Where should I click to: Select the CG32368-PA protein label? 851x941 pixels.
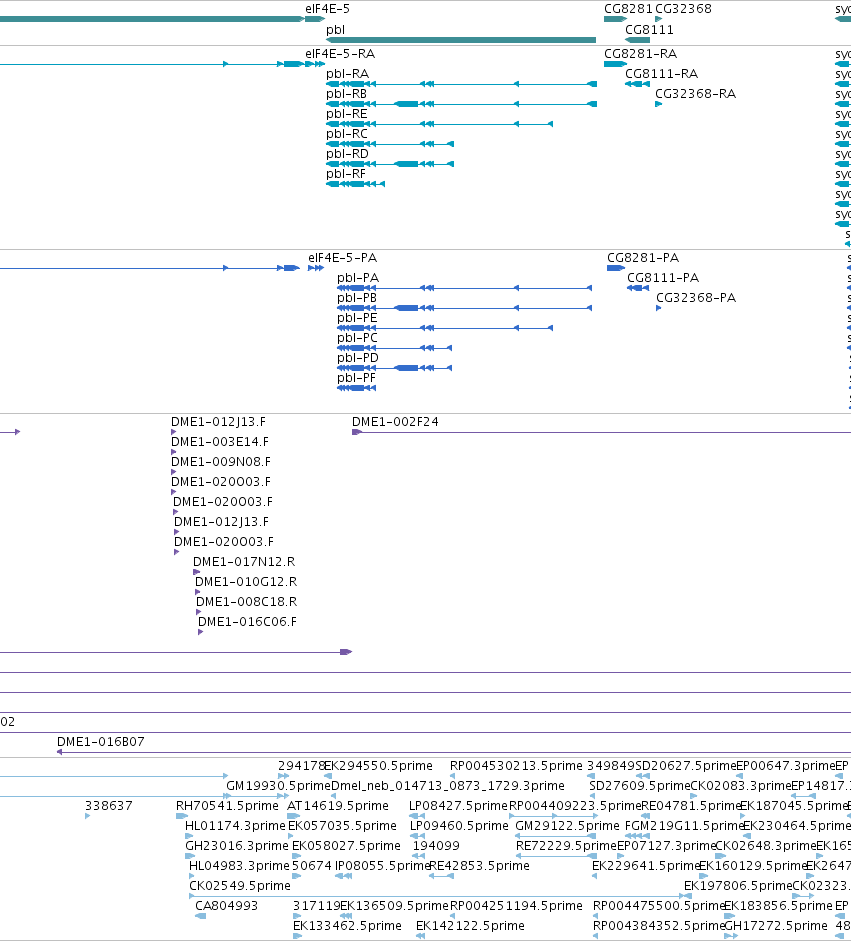[696, 298]
